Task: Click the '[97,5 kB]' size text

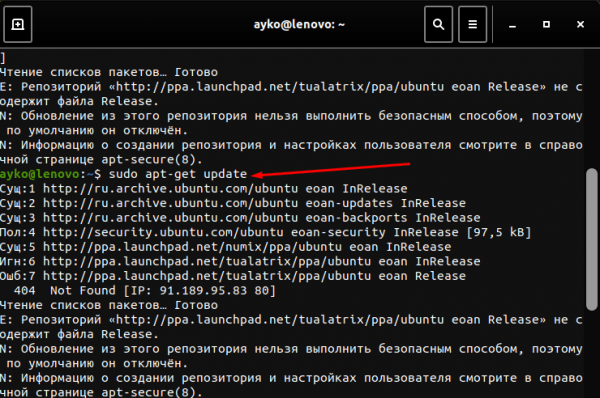Action: (499, 232)
